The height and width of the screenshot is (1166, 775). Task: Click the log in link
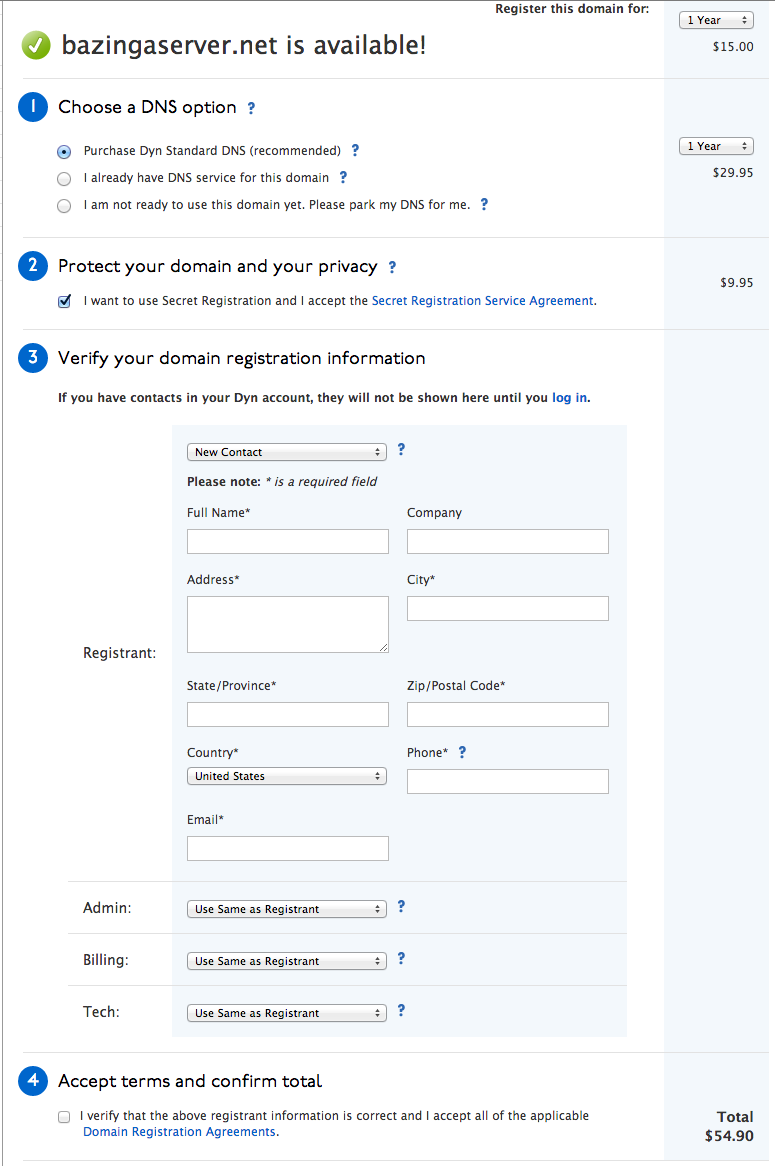pyautogui.click(x=569, y=398)
